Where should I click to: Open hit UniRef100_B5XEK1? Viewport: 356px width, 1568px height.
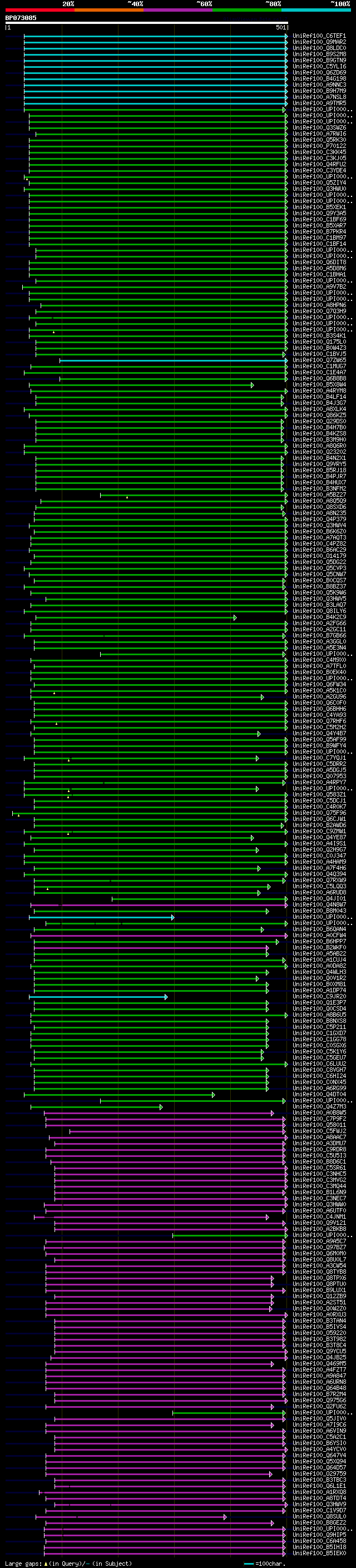(319, 207)
